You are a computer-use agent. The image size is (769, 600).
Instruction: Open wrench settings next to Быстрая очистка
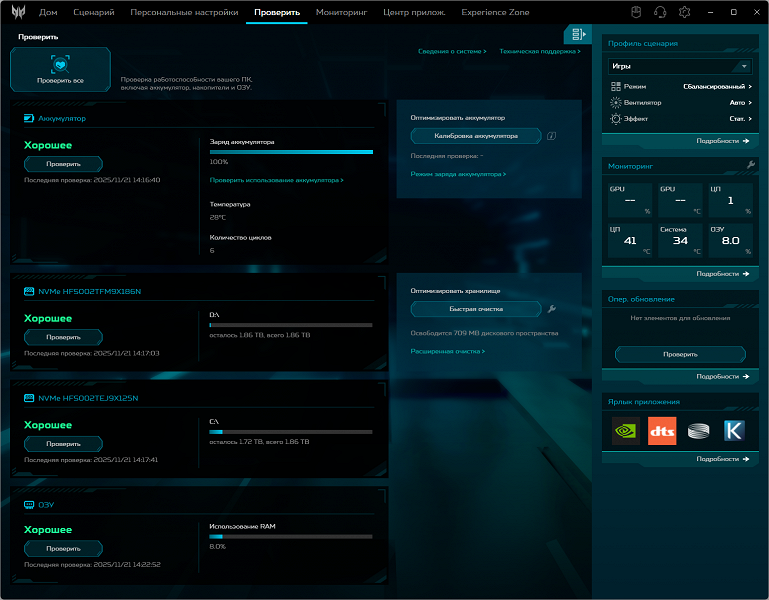coord(551,309)
